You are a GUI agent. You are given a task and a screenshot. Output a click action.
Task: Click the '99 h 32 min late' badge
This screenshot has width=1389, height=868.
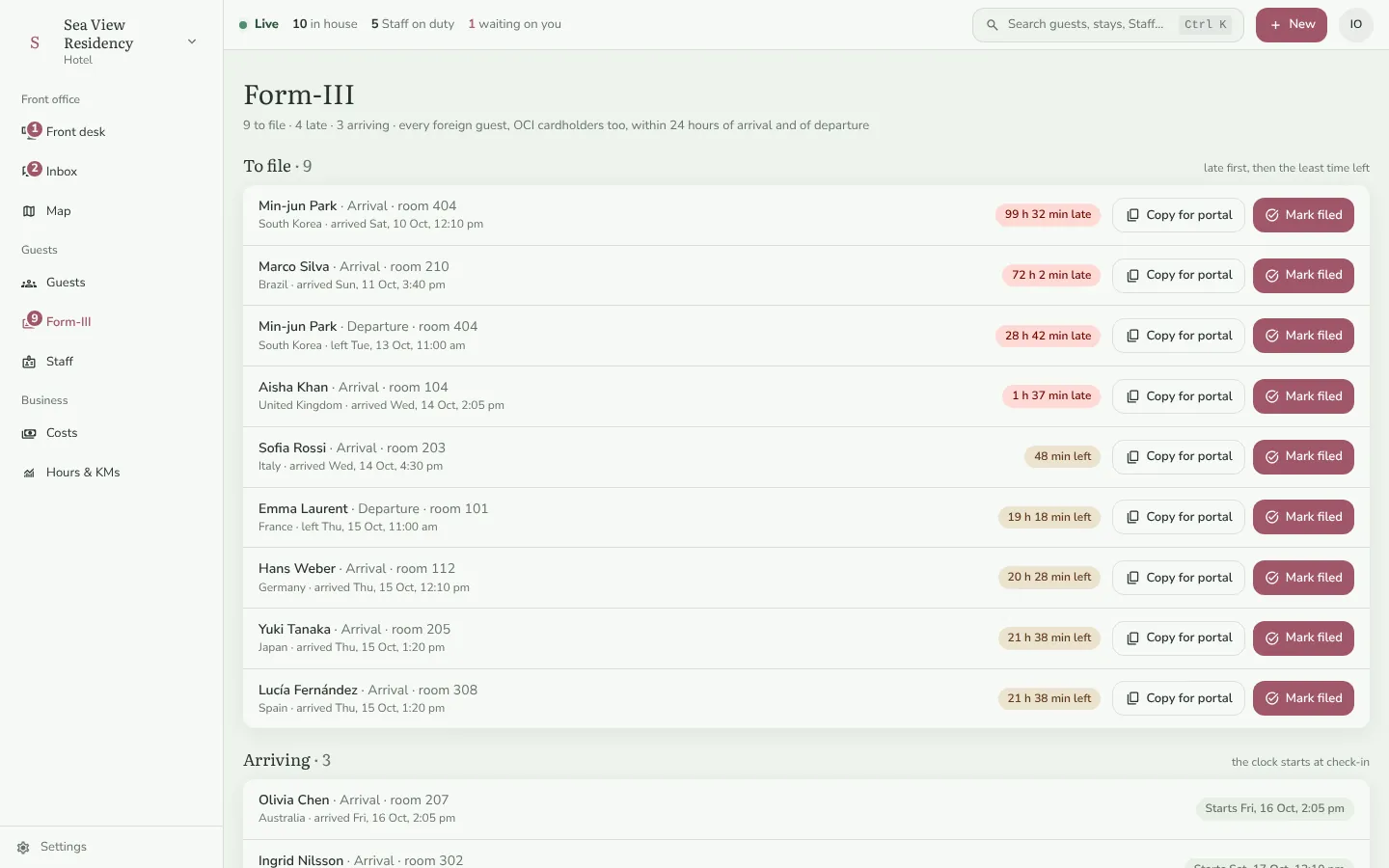click(x=1049, y=215)
